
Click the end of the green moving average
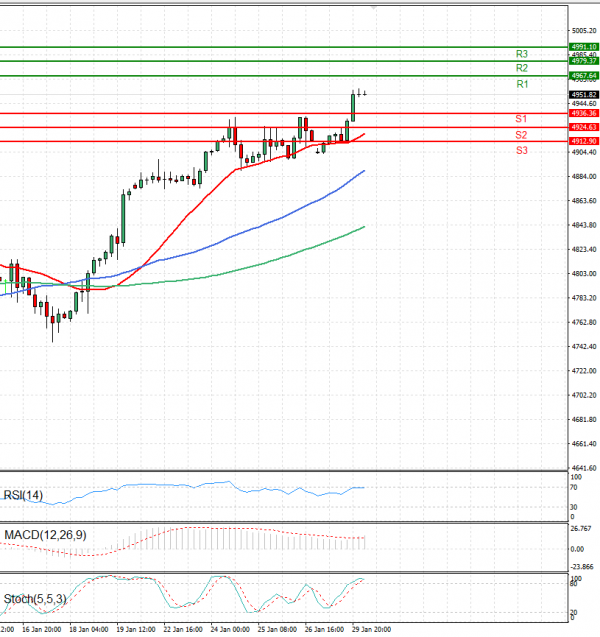tap(364, 227)
